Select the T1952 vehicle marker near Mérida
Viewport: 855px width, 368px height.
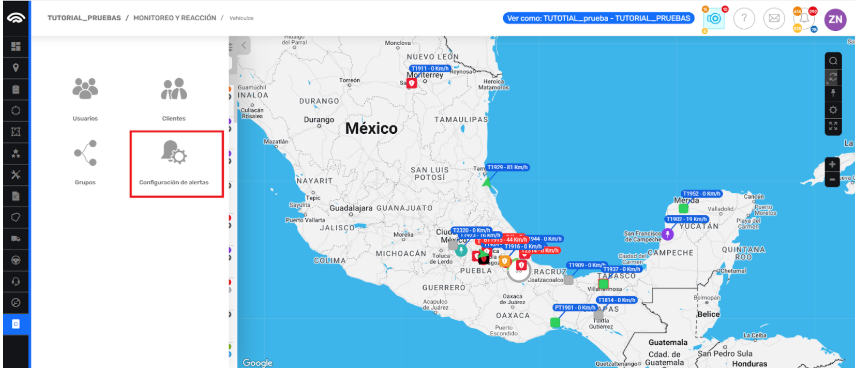tap(683, 208)
